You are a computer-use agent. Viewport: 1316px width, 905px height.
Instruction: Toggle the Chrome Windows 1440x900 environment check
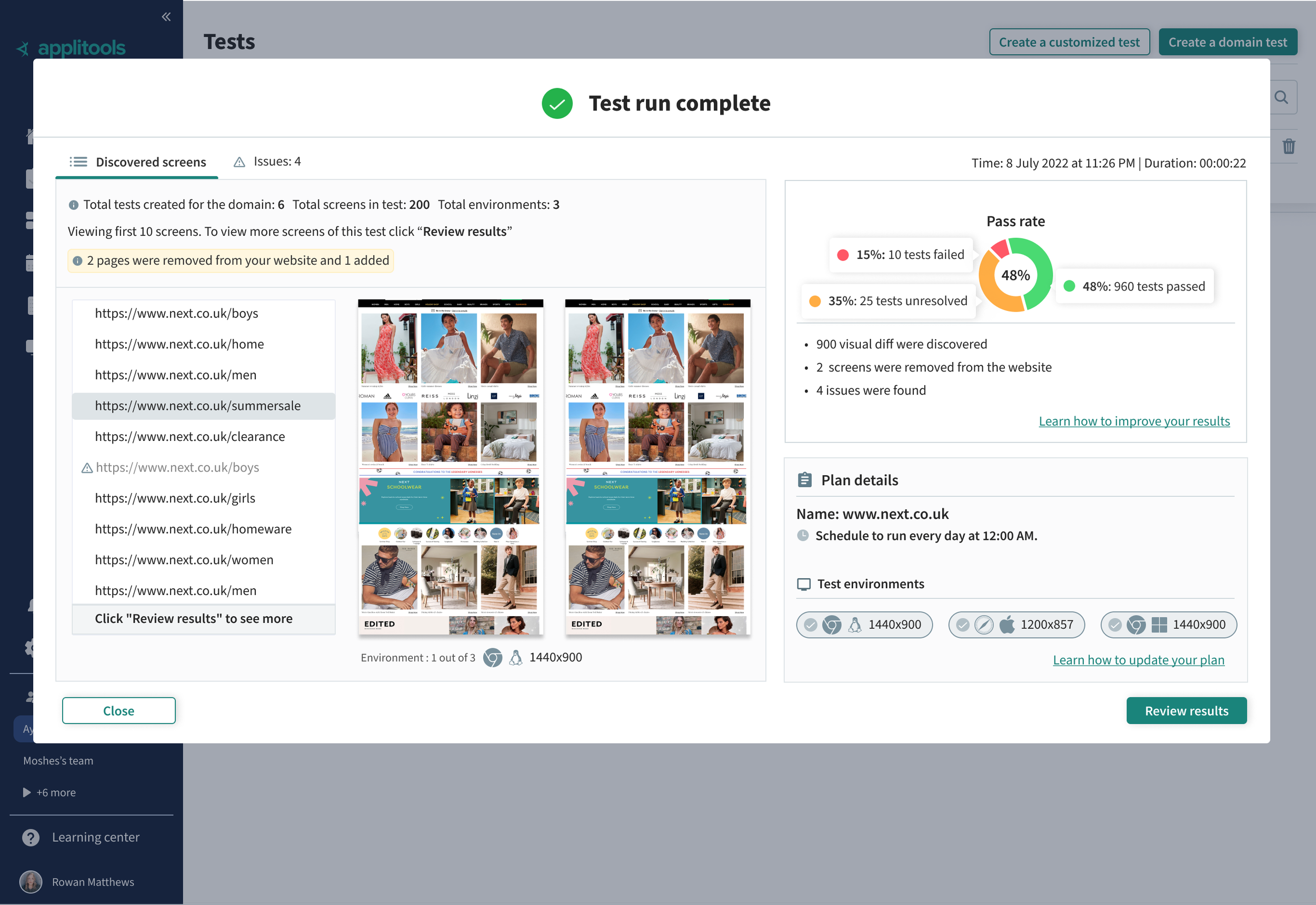pos(1114,625)
